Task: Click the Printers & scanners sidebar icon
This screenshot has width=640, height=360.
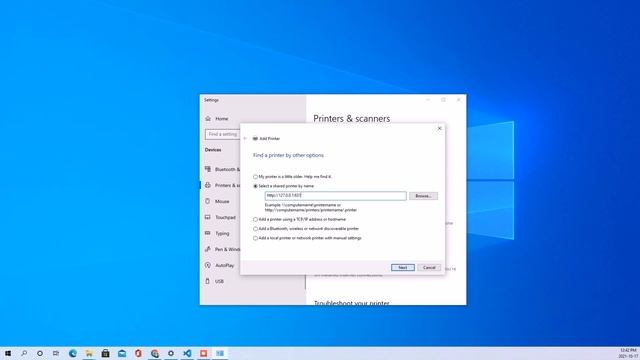Action: (208, 185)
